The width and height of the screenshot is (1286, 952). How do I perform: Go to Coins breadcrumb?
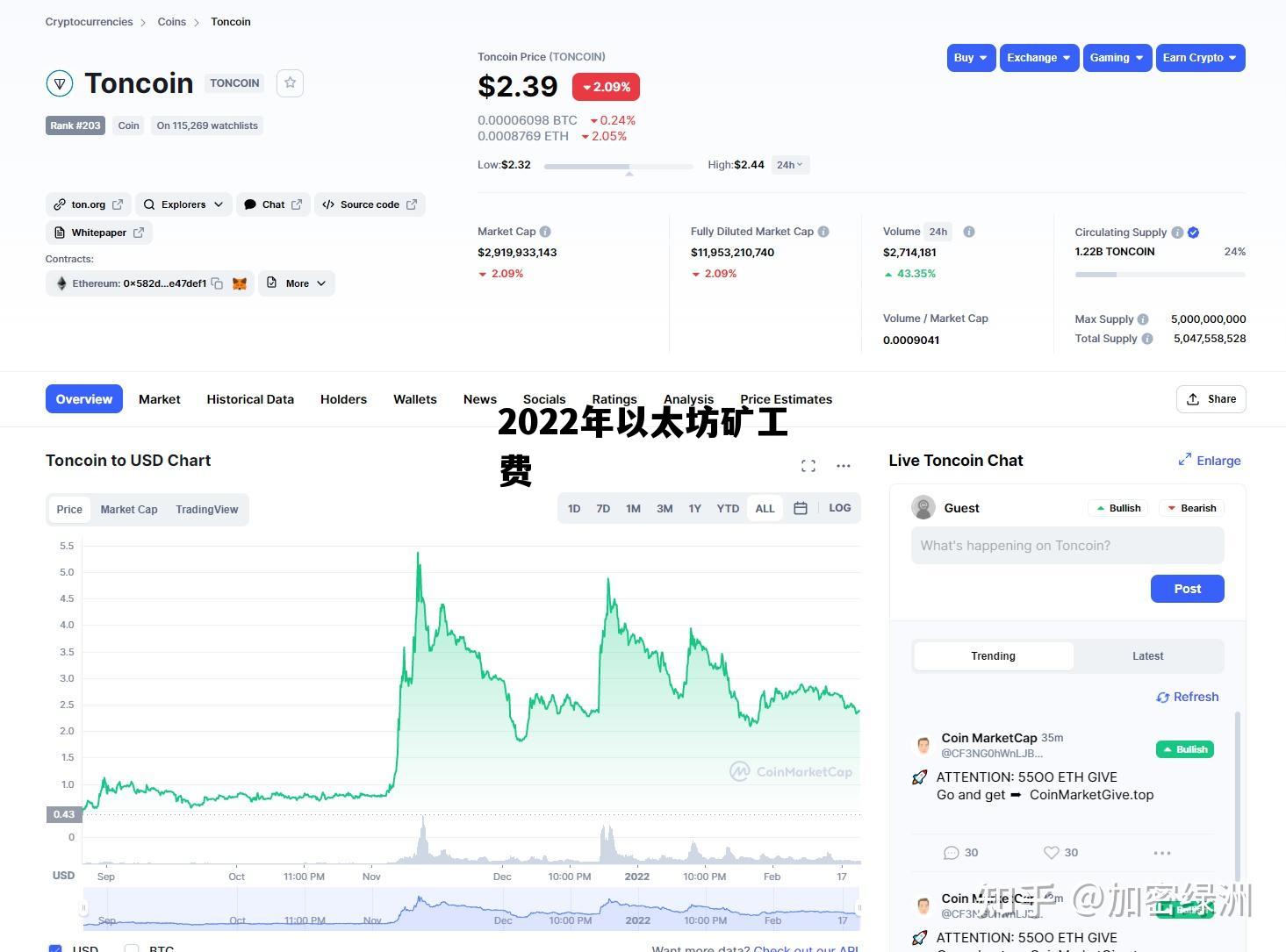pos(172,22)
